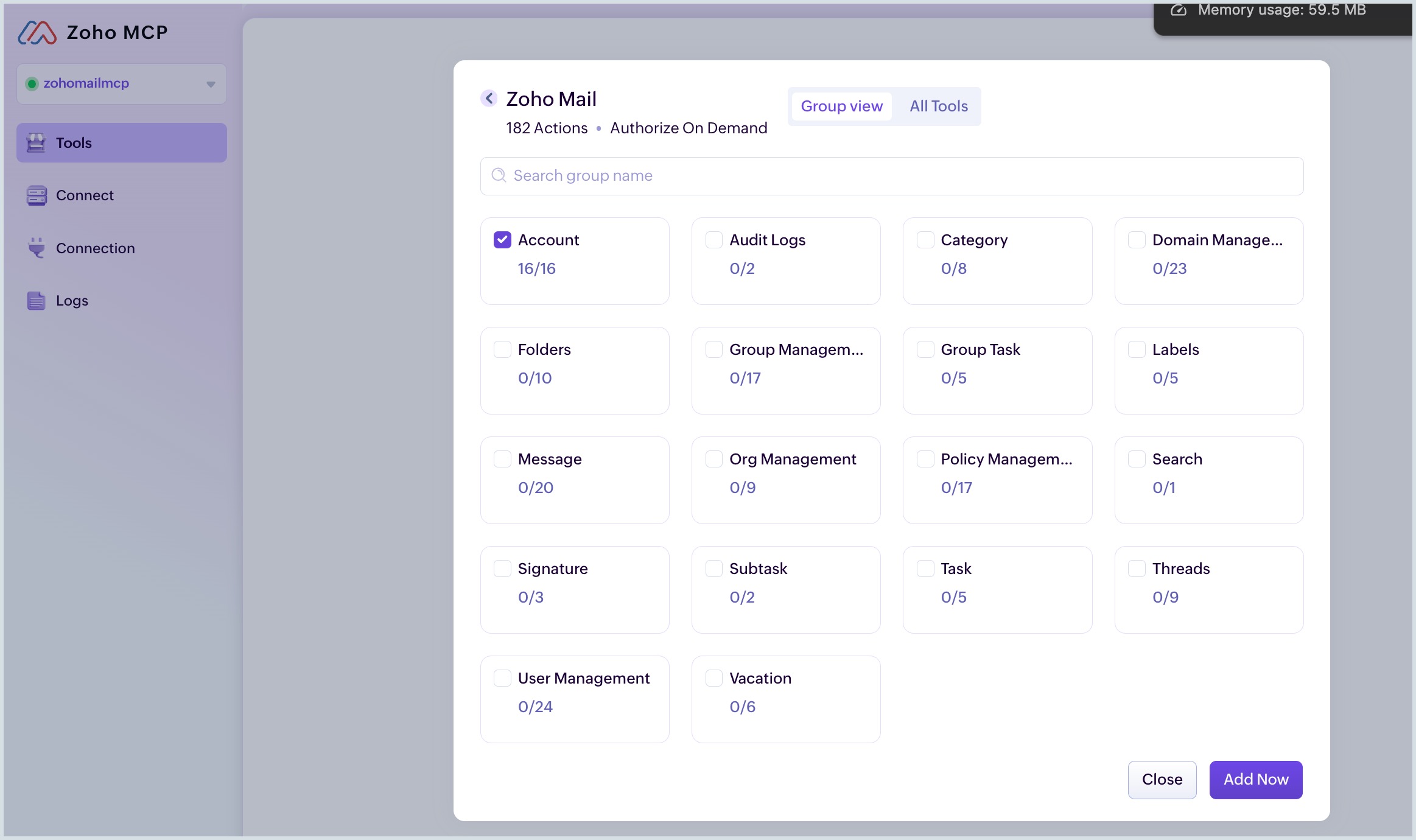1416x840 pixels.
Task: Click the memory usage gauge icon
Action: [1179, 10]
